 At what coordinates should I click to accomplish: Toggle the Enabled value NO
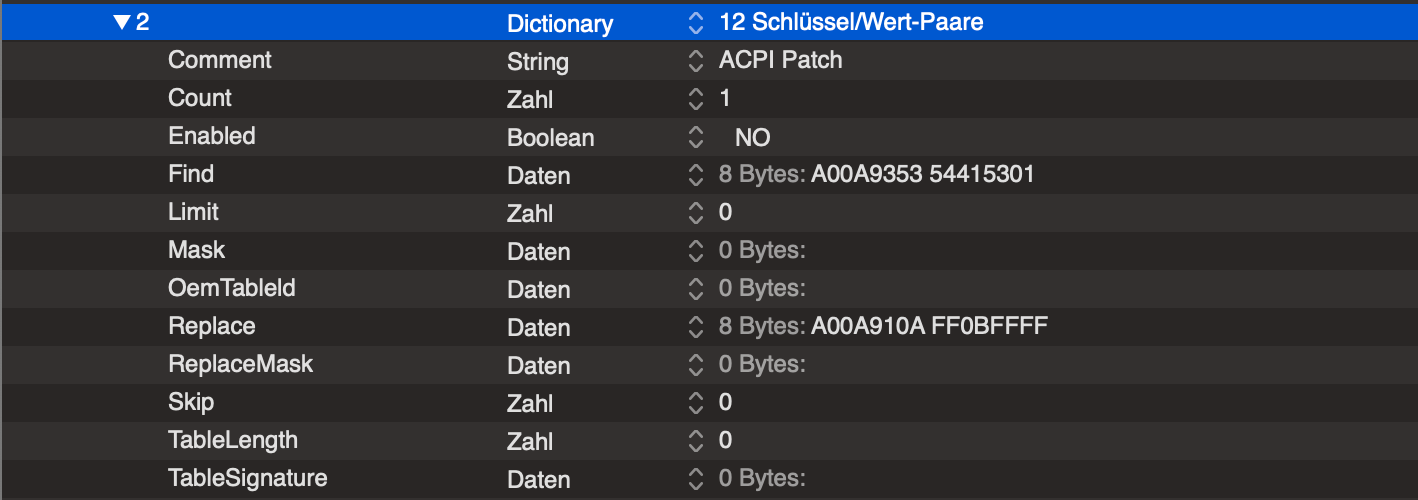752,138
